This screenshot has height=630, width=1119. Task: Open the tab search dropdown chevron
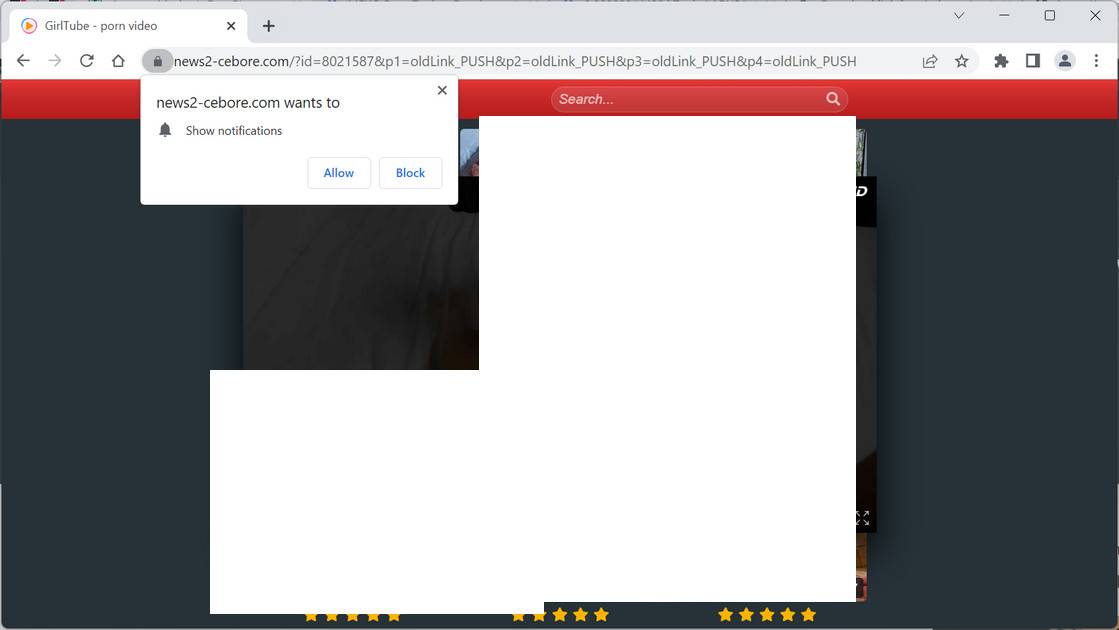pyautogui.click(x=959, y=15)
